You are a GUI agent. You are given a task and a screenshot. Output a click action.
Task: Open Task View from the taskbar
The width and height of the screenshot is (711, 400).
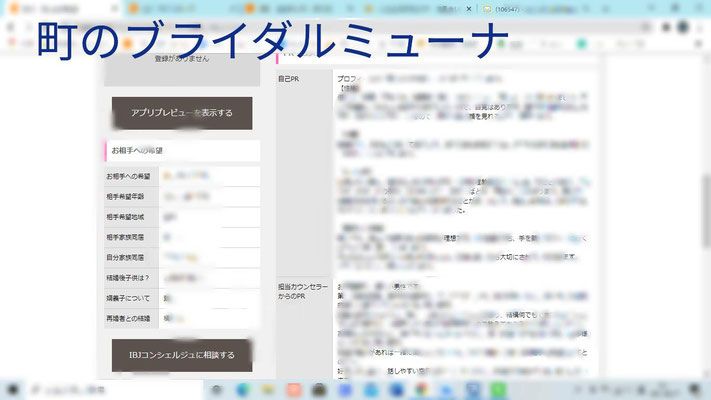pyautogui.click(x=217, y=390)
